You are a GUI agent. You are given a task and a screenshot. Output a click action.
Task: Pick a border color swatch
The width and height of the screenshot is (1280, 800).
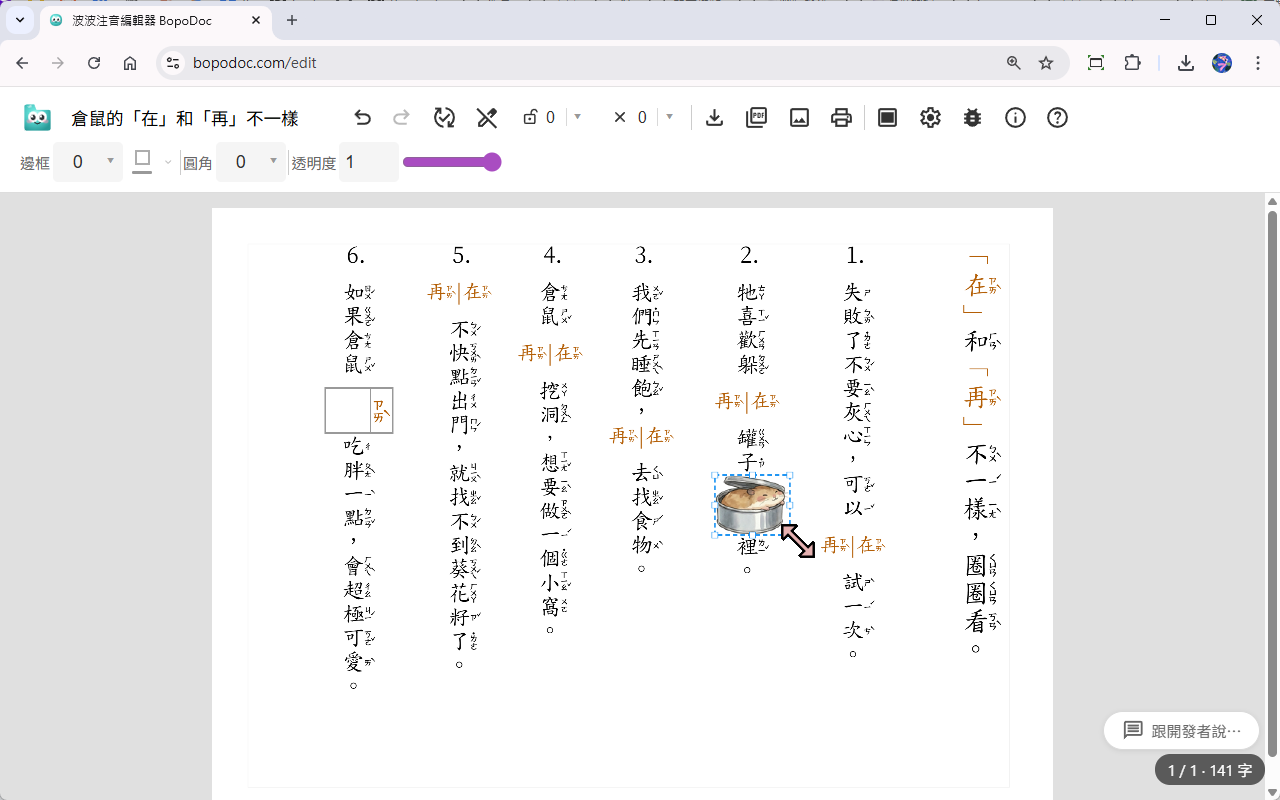(x=141, y=160)
